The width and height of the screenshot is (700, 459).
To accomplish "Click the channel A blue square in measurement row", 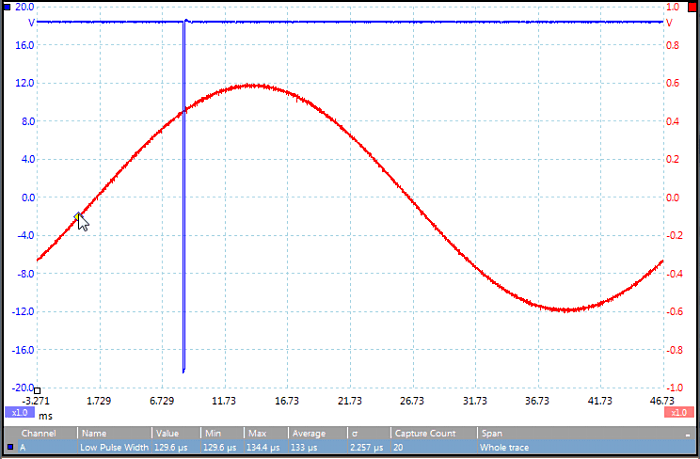I will coord(10,447).
